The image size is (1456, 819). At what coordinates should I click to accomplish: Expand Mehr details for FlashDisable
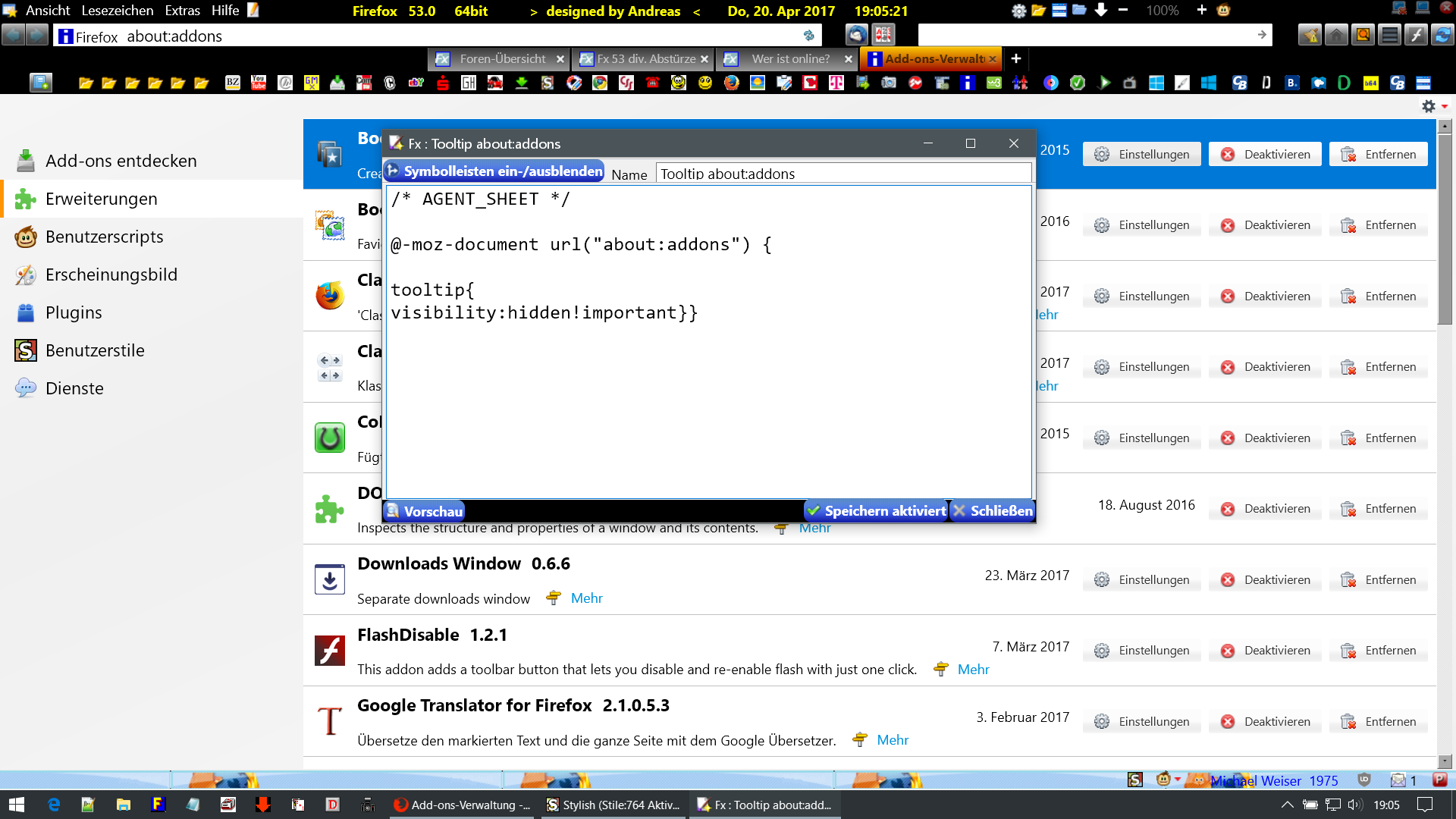click(973, 670)
